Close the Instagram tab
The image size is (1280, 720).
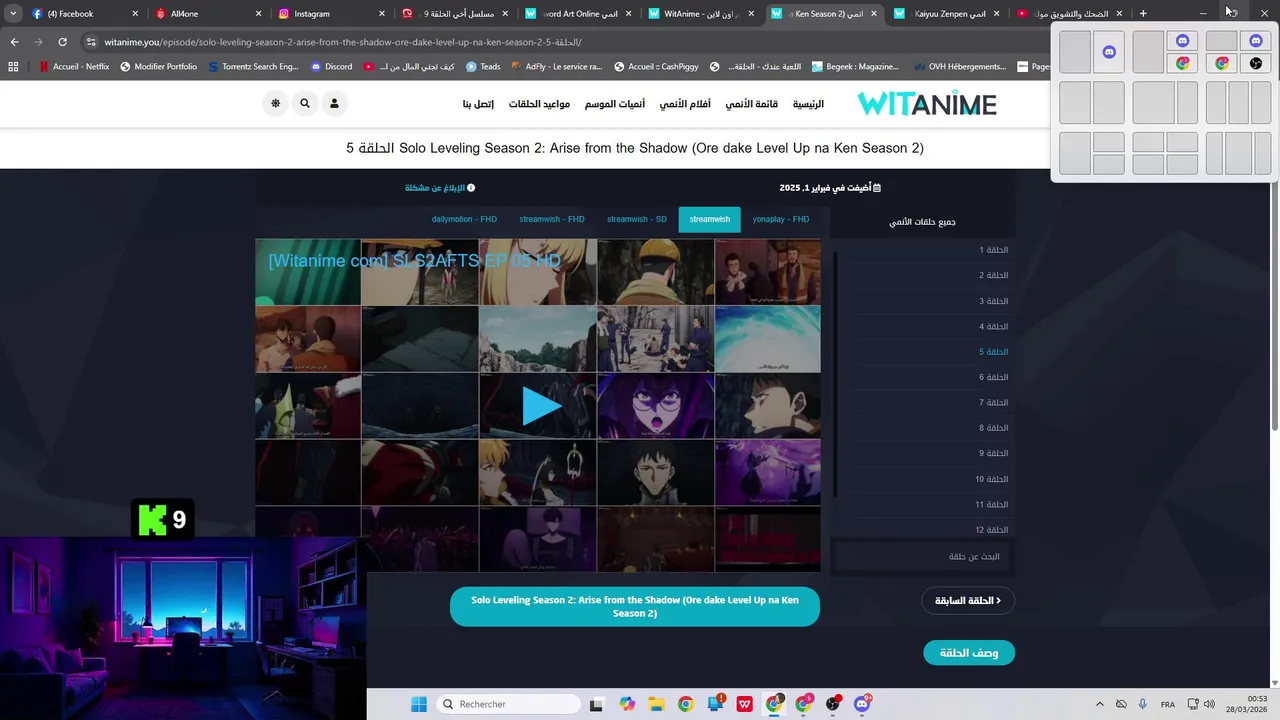[382, 14]
